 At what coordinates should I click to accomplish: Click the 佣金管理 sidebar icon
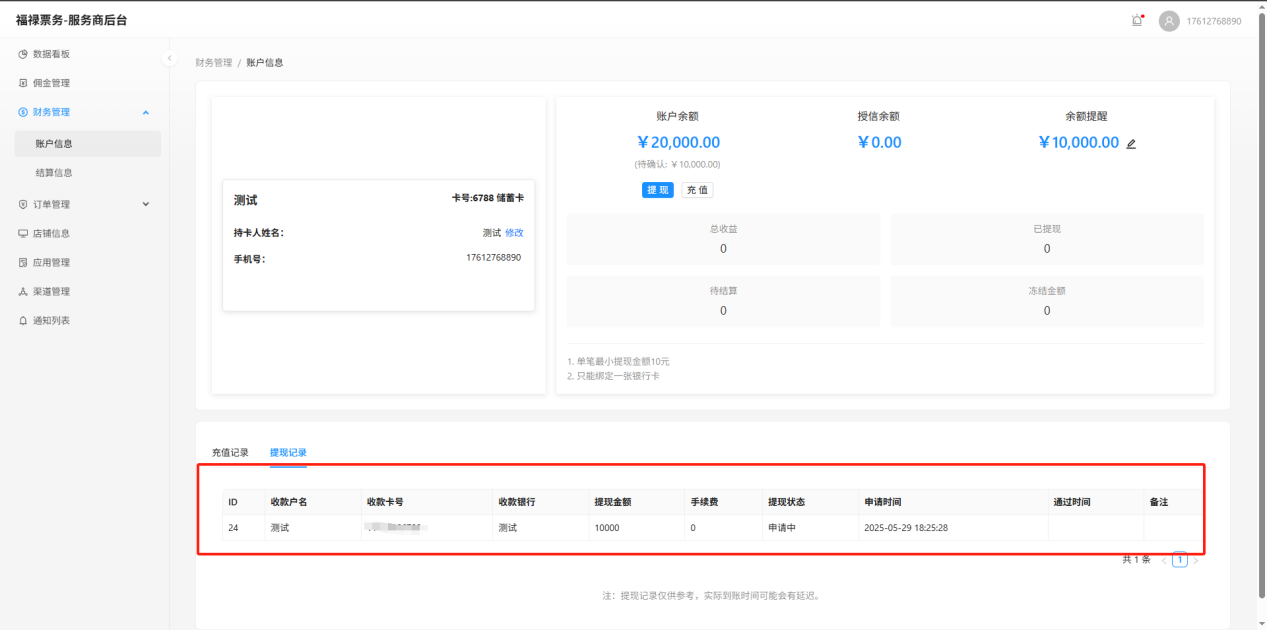(x=23, y=83)
